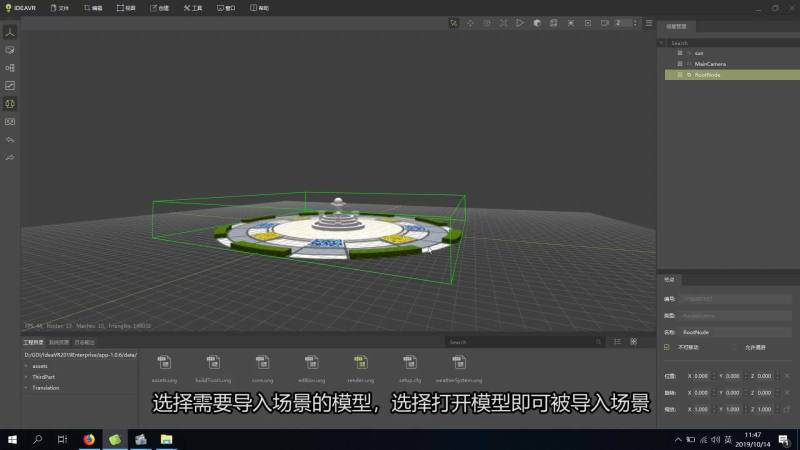Click the scale X stepper arrows
This screenshot has height=450, width=800.
point(714,410)
